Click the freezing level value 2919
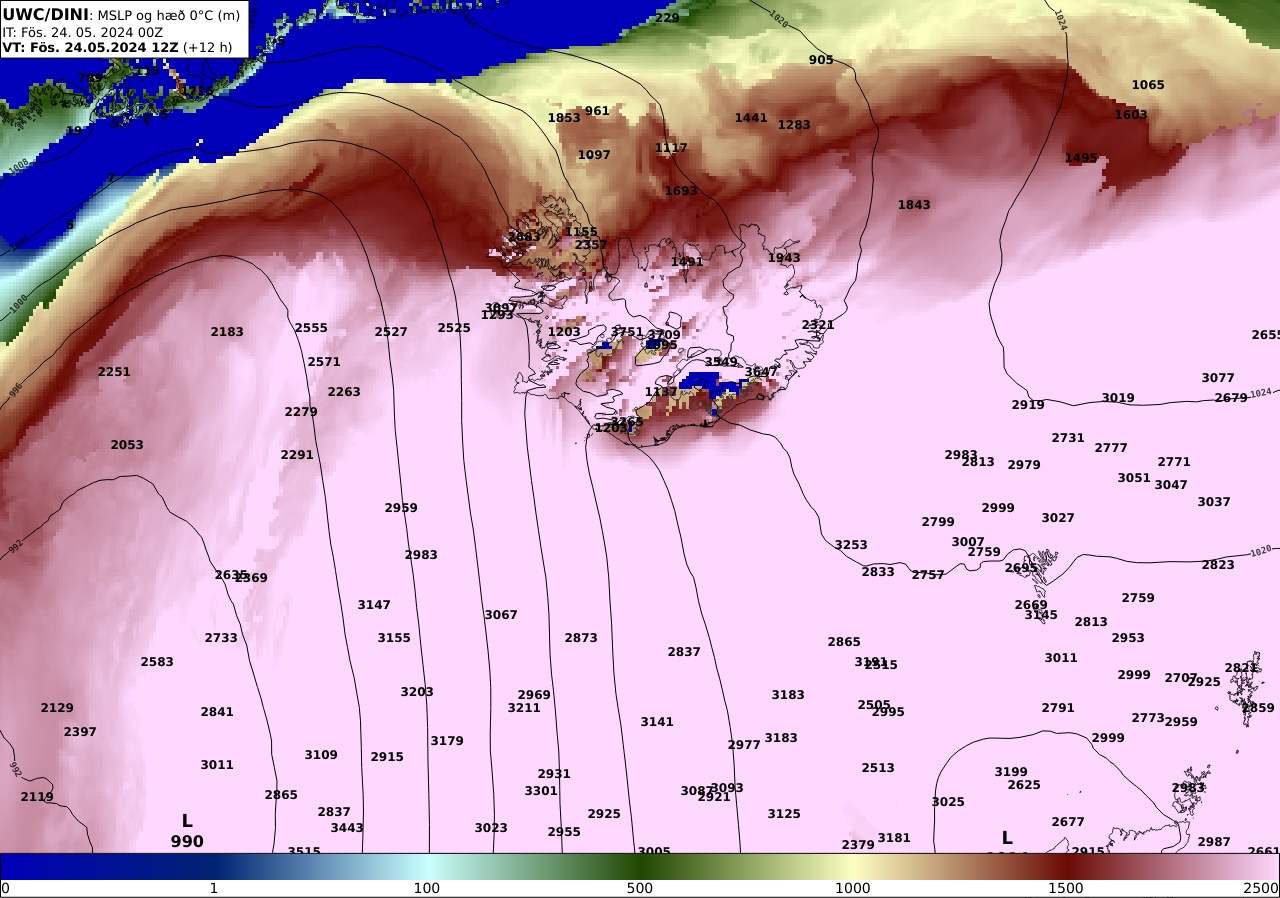The height and width of the screenshot is (898, 1280). [x=1028, y=405]
